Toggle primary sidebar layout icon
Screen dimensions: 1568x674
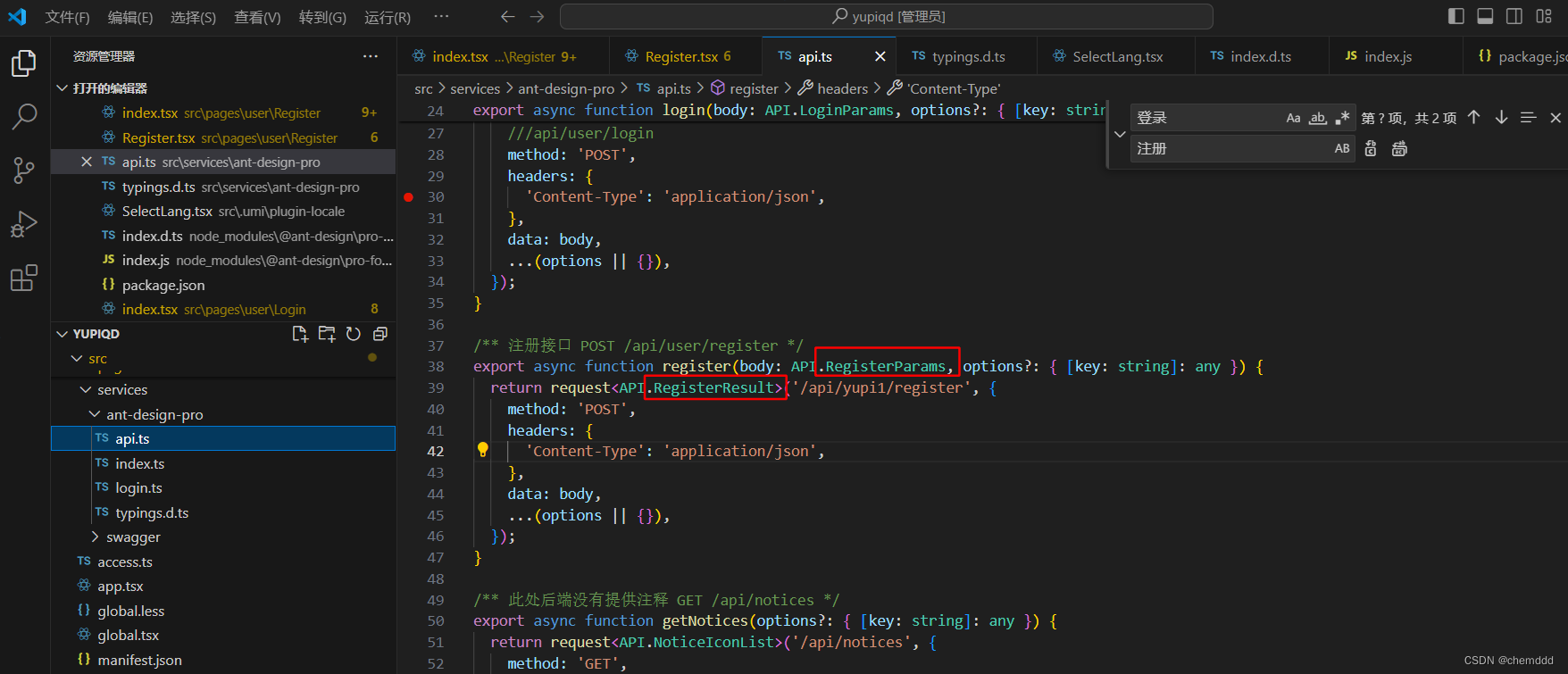1456,16
